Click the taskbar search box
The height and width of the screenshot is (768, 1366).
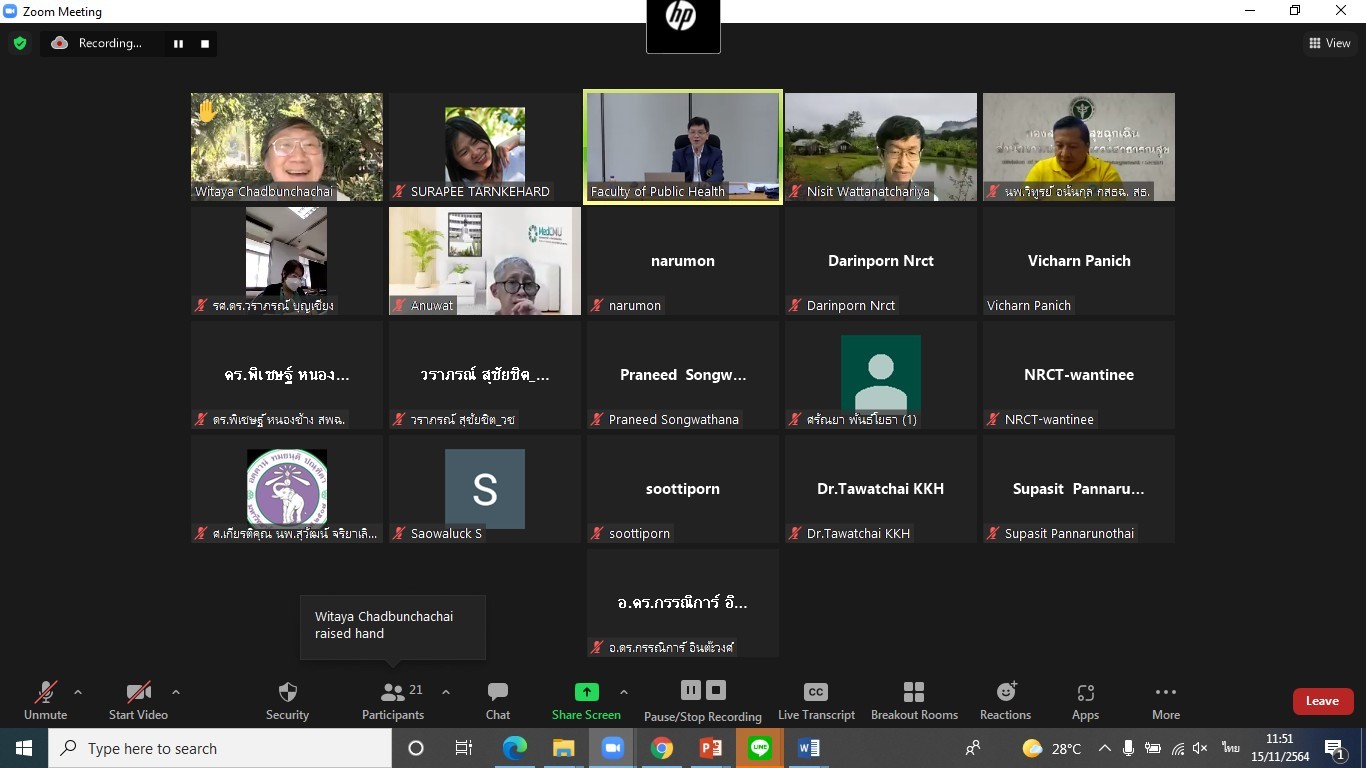pyautogui.click(x=220, y=748)
